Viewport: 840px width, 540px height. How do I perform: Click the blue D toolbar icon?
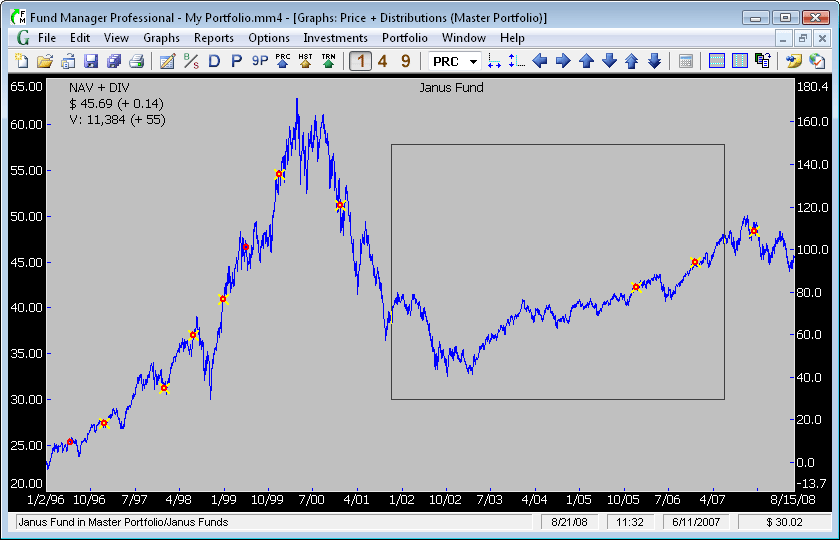click(x=214, y=61)
